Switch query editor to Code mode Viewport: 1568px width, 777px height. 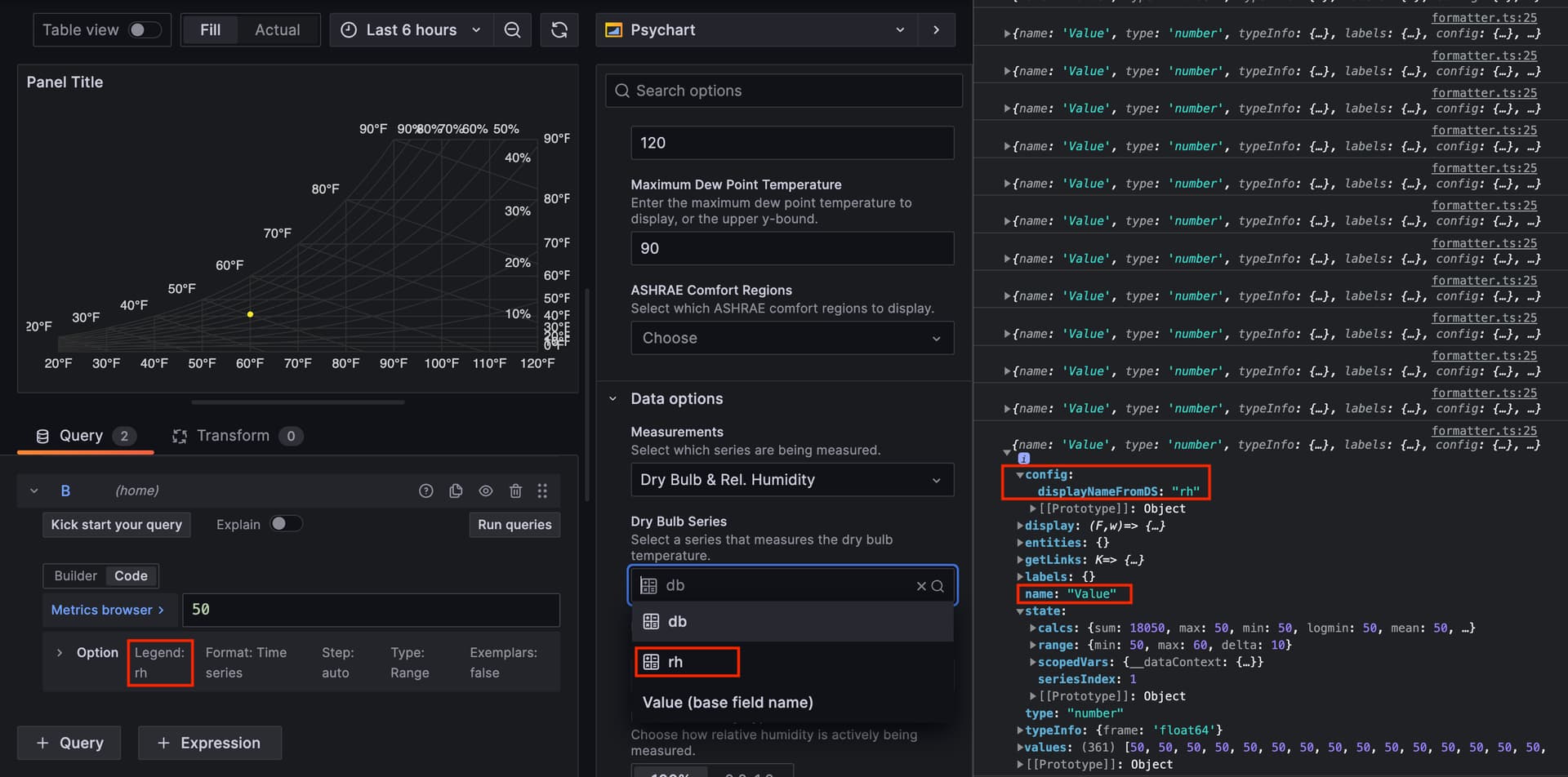click(x=130, y=575)
